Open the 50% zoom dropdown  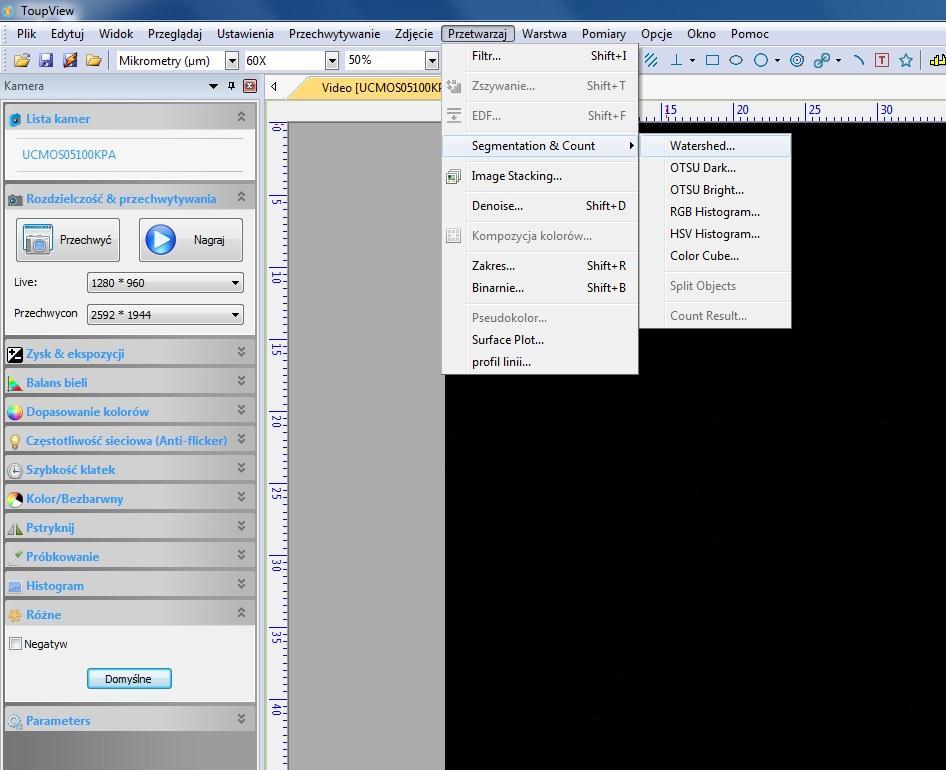432,60
